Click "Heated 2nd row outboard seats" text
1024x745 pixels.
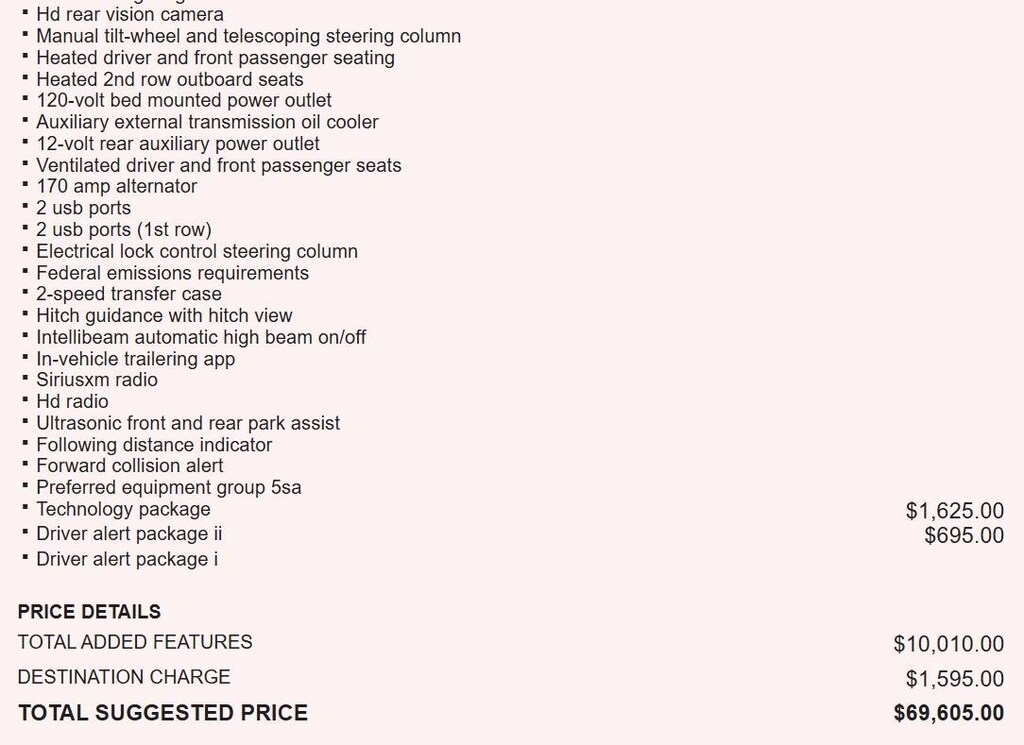(169, 79)
